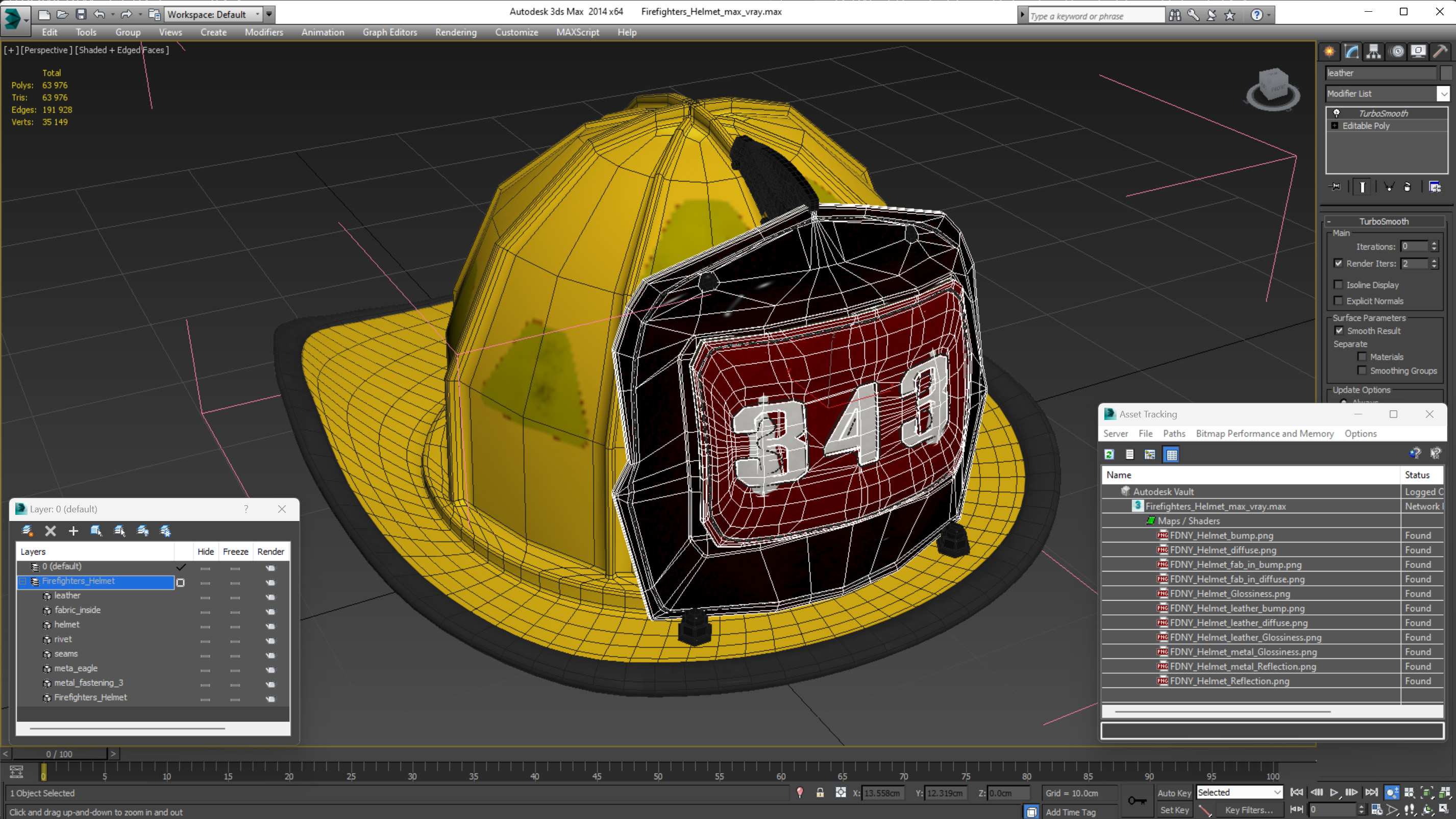The image size is (1456, 819).
Task: Open the Display command panel tab
Action: [x=1418, y=52]
